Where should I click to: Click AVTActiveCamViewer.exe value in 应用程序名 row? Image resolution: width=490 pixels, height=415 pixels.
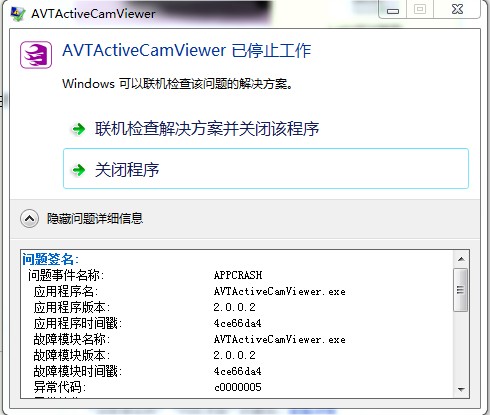pos(279,291)
